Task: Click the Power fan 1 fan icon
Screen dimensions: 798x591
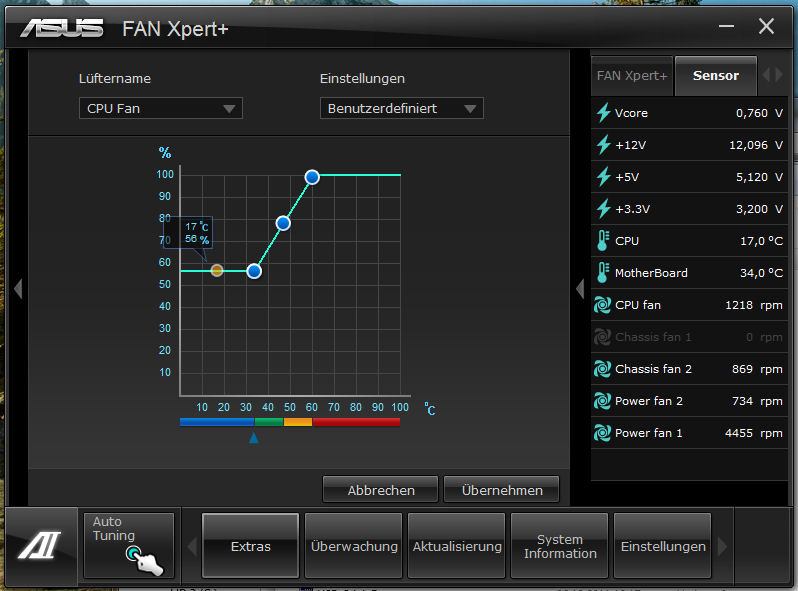Action: 603,433
